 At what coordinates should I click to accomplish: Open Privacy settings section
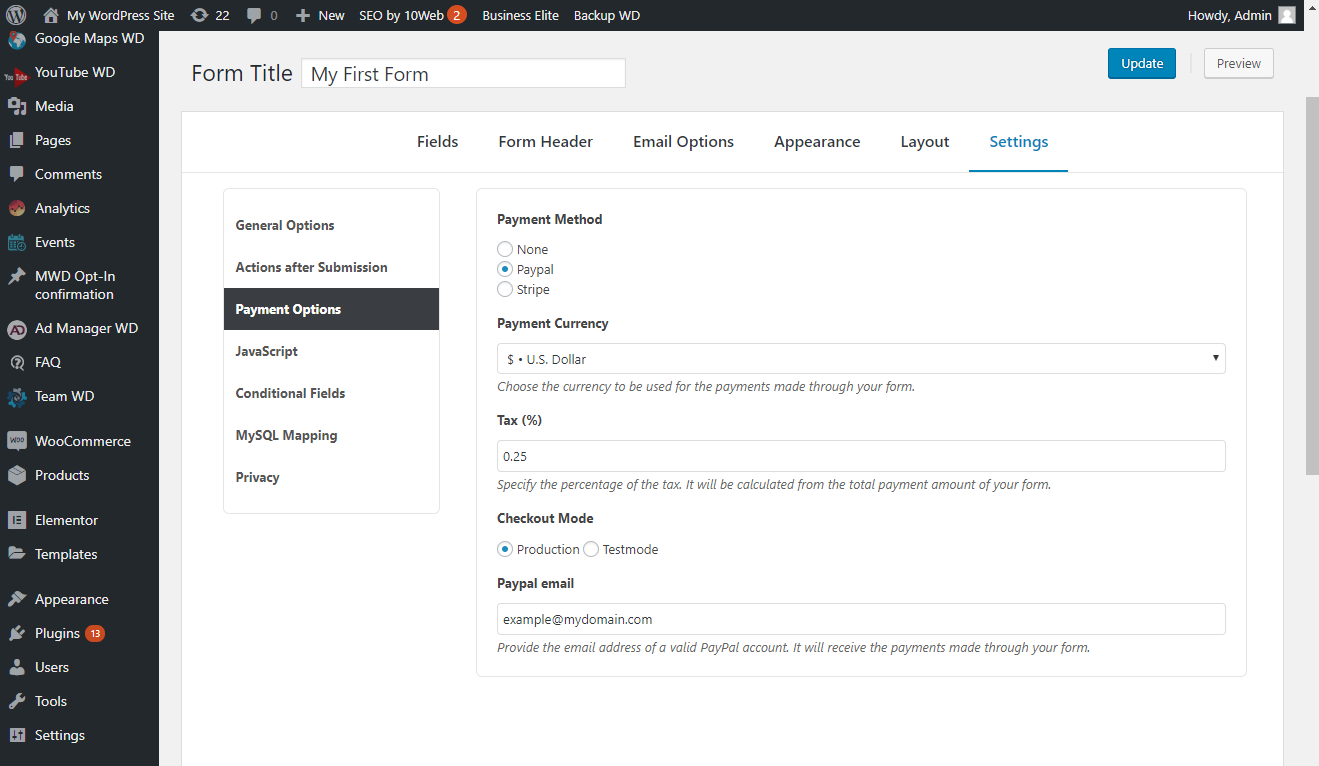pyautogui.click(x=331, y=477)
